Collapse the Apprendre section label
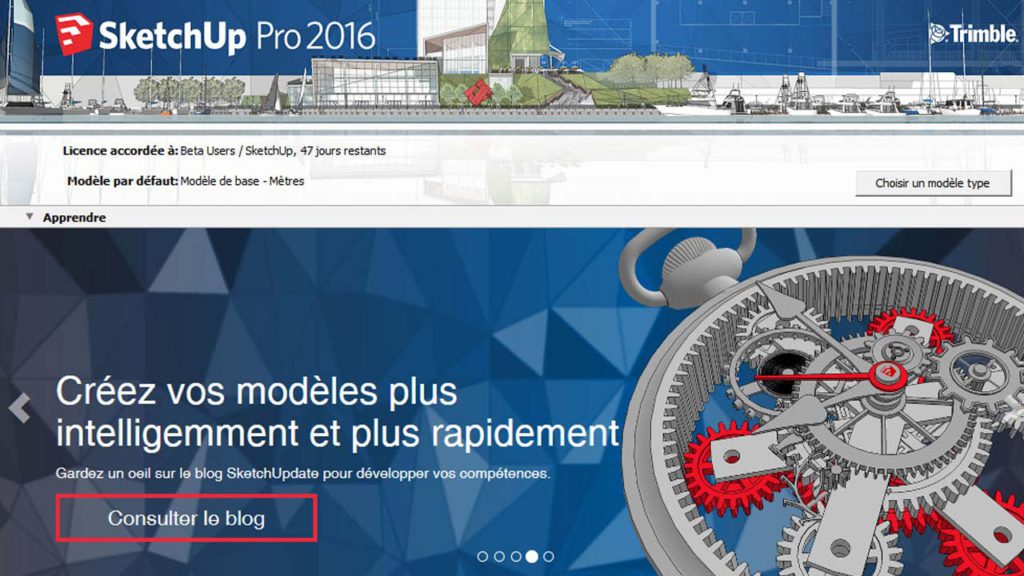 pos(74,217)
